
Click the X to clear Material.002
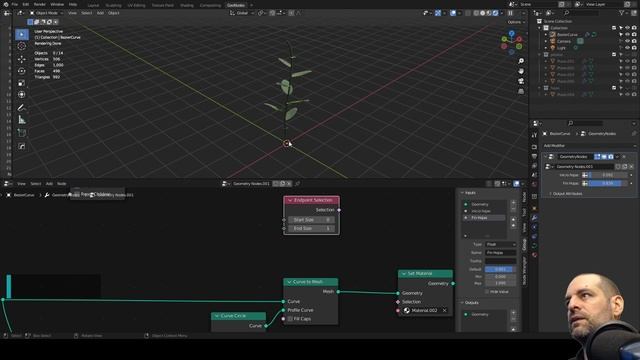[444, 310]
